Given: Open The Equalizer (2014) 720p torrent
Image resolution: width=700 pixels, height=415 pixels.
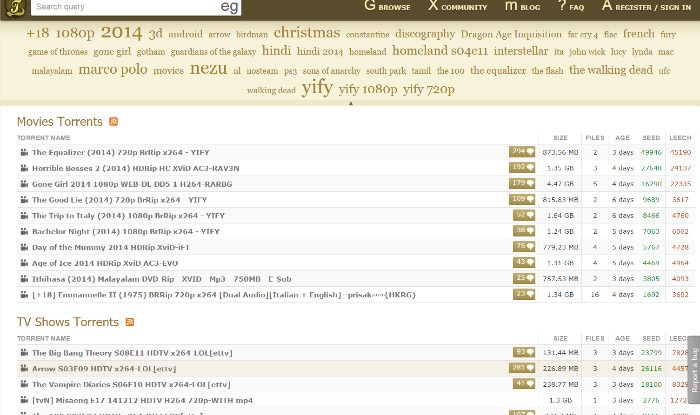Looking at the screenshot, I should click(x=121, y=152).
